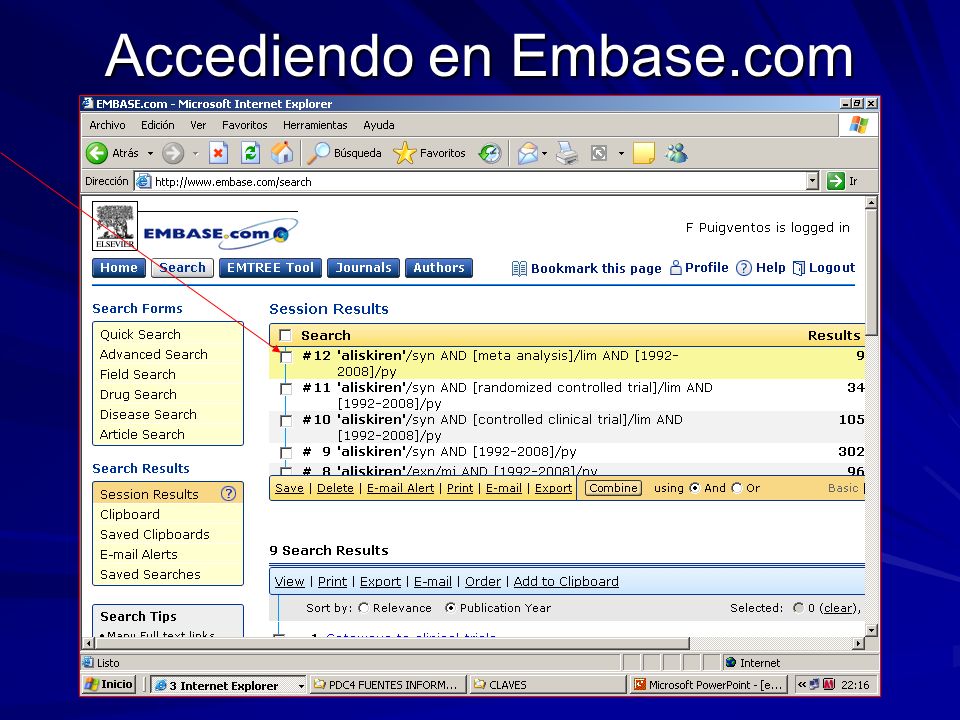Click the Profile person icon
Viewport: 960px width, 720px height.
676,268
